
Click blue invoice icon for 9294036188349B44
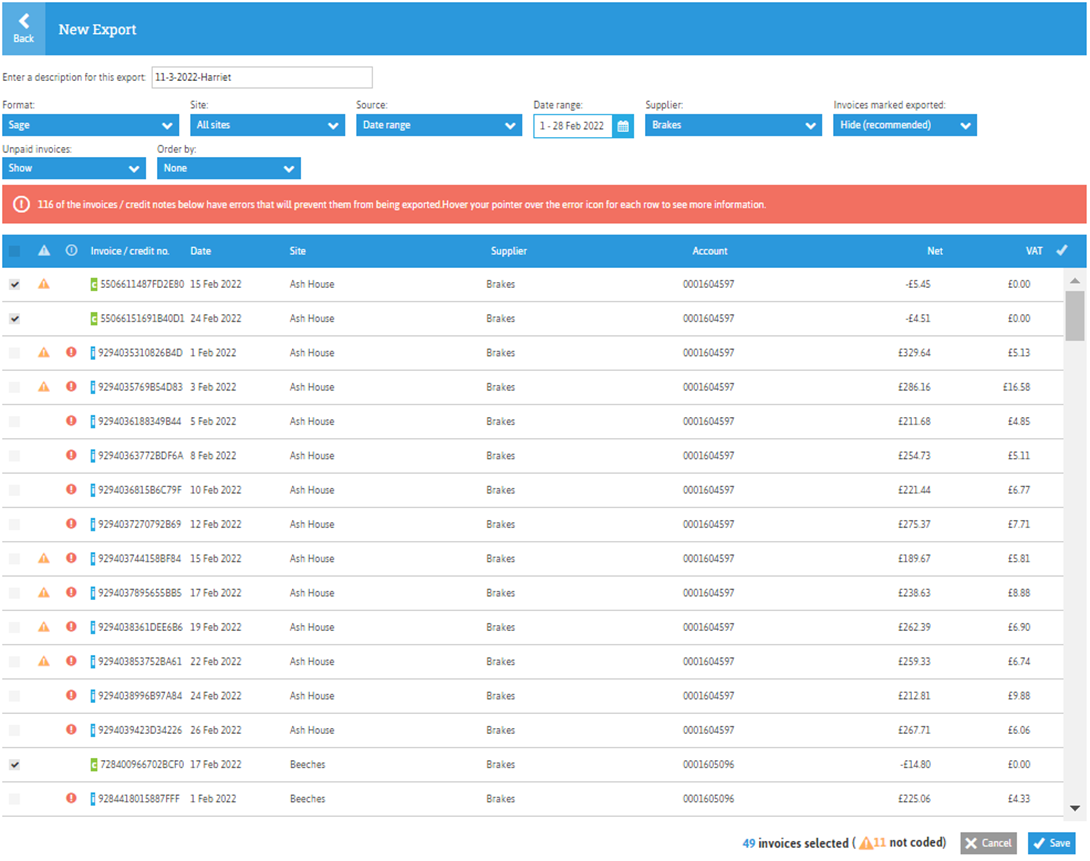pos(92,422)
